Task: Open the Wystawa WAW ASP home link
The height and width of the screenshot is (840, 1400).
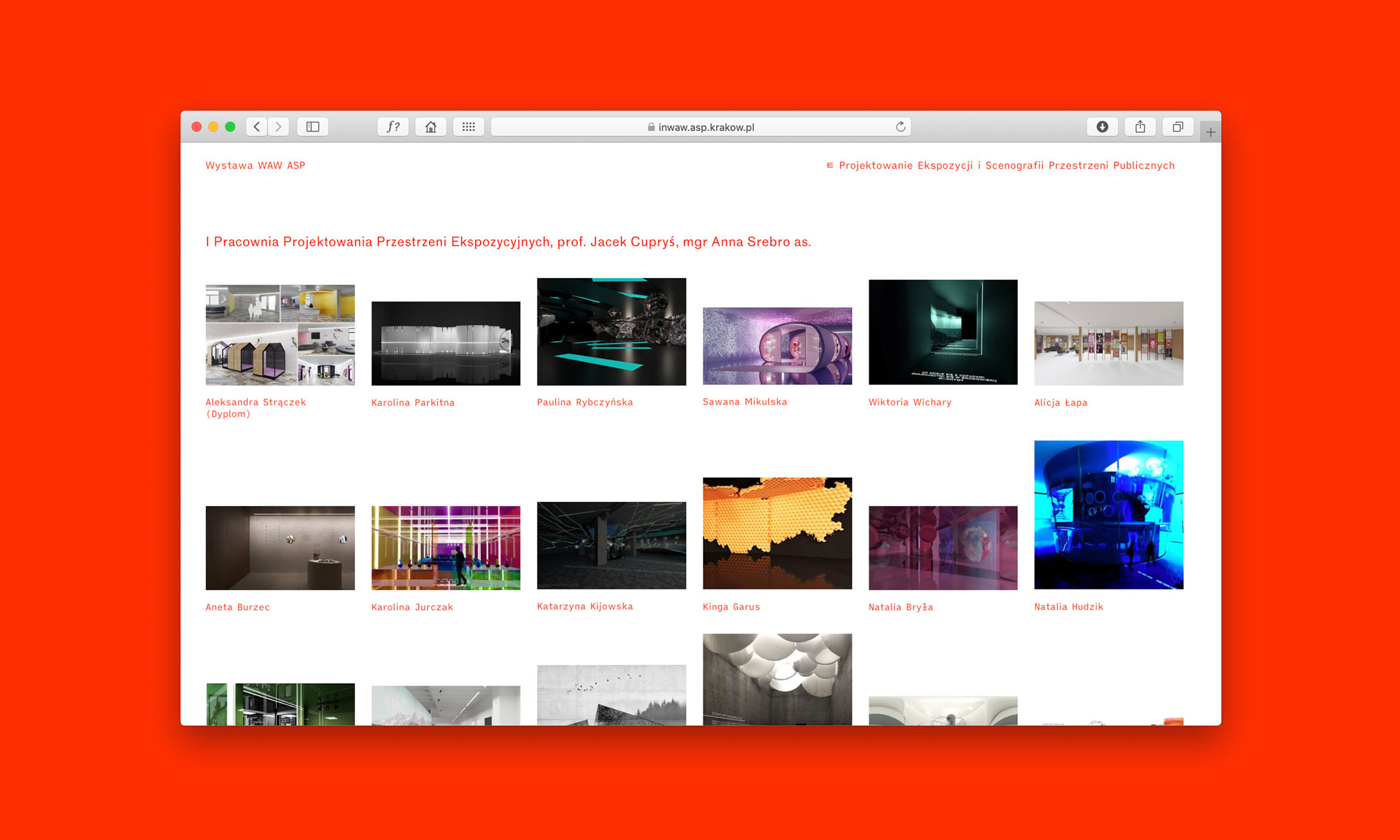Action: coord(255,166)
